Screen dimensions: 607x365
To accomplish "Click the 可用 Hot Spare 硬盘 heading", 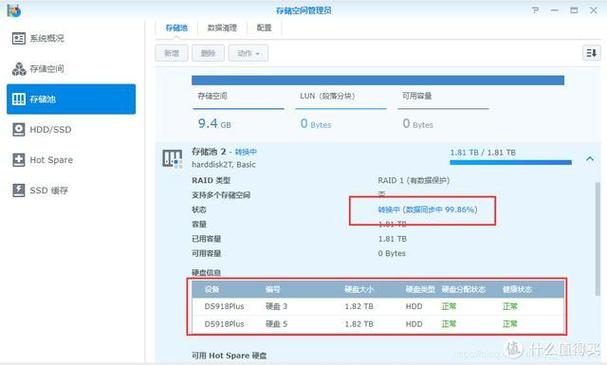I will 229,355.
